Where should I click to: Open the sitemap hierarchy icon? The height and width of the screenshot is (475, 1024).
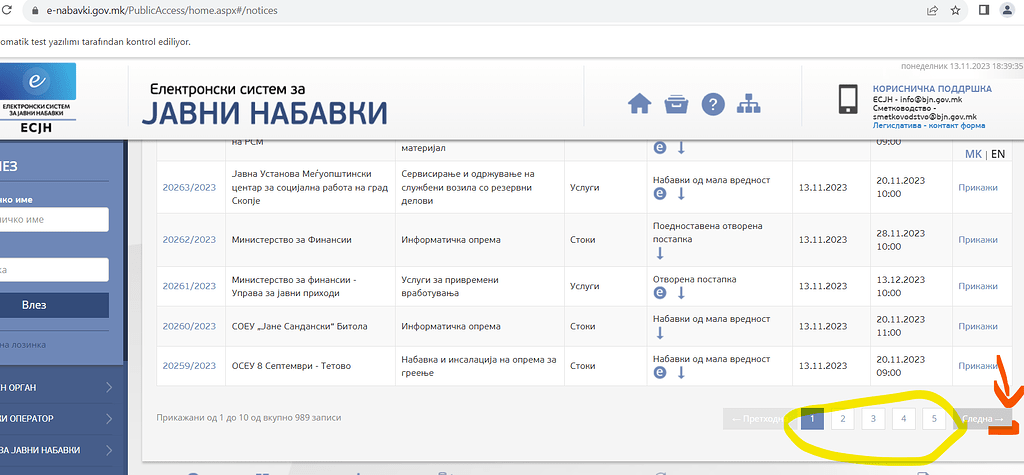tap(749, 104)
